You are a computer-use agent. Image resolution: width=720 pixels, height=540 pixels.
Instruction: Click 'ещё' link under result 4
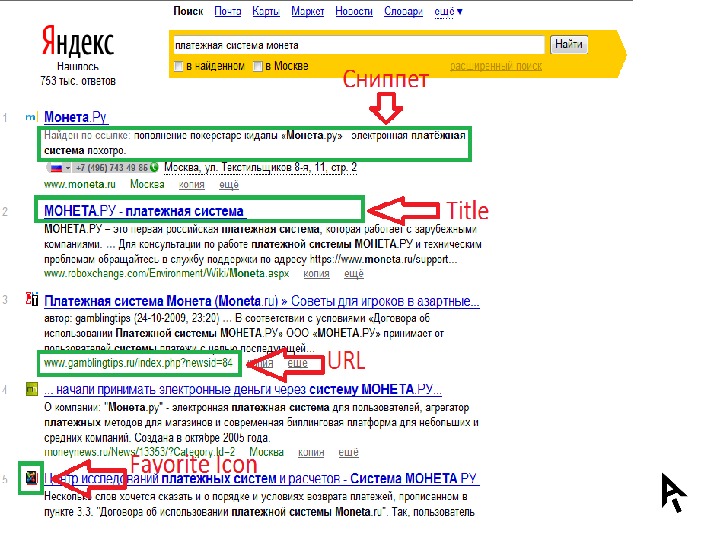(348, 452)
